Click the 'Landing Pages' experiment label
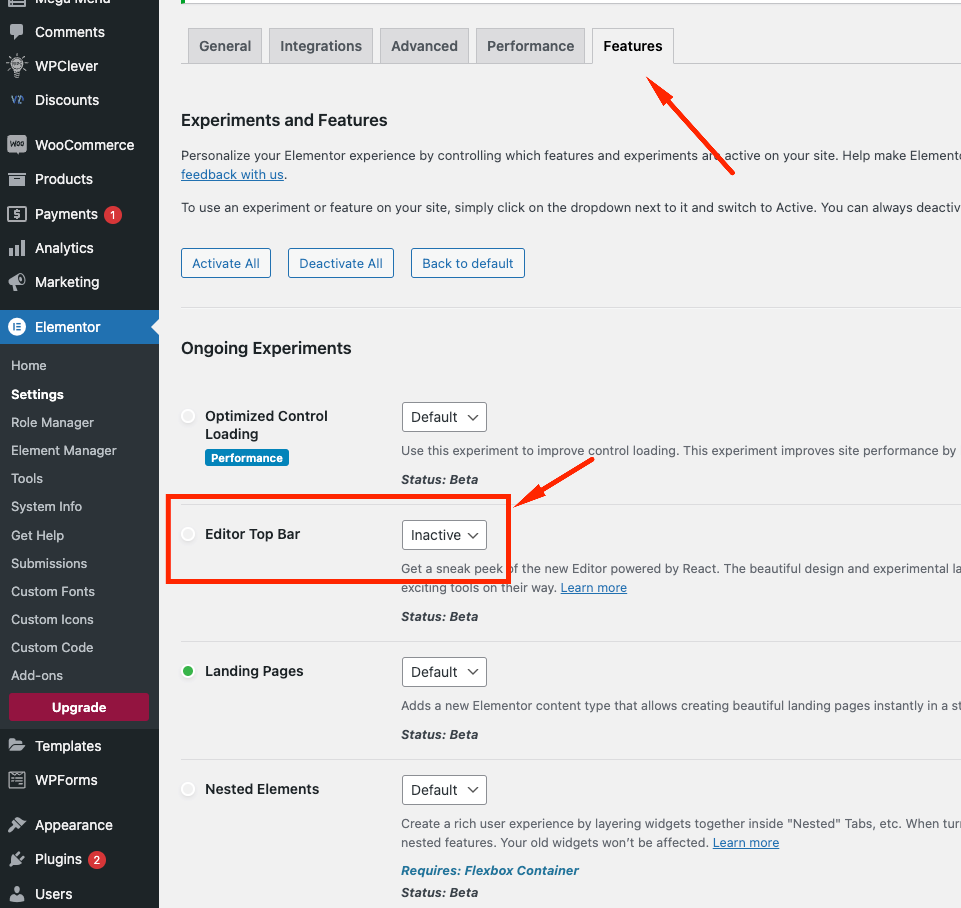The width and height of the screenshot is (961, 908). coord(254,671)
